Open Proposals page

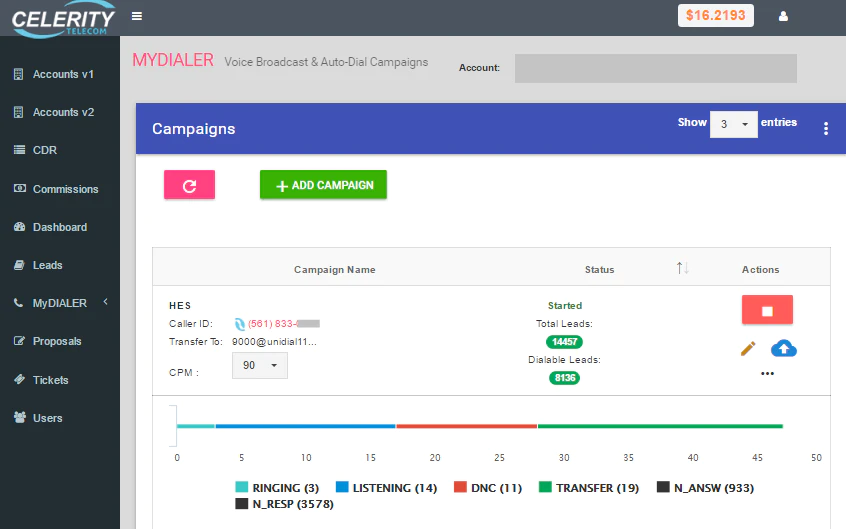[59, 341]
